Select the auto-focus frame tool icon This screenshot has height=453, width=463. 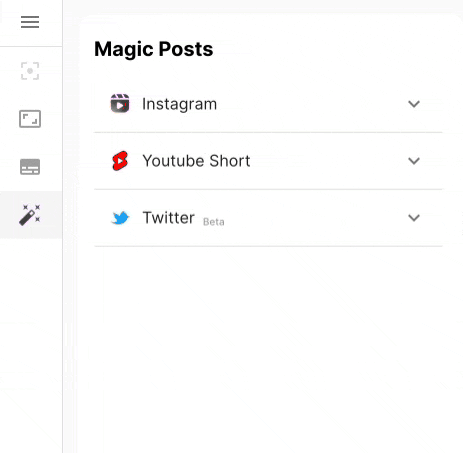[x=30, y=71]
